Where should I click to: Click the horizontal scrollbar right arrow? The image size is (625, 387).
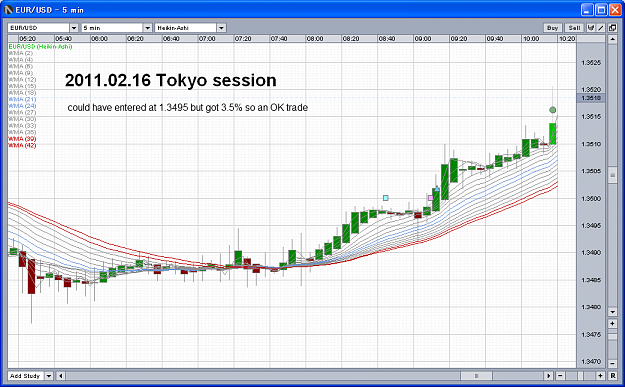(x=548, y=376)
